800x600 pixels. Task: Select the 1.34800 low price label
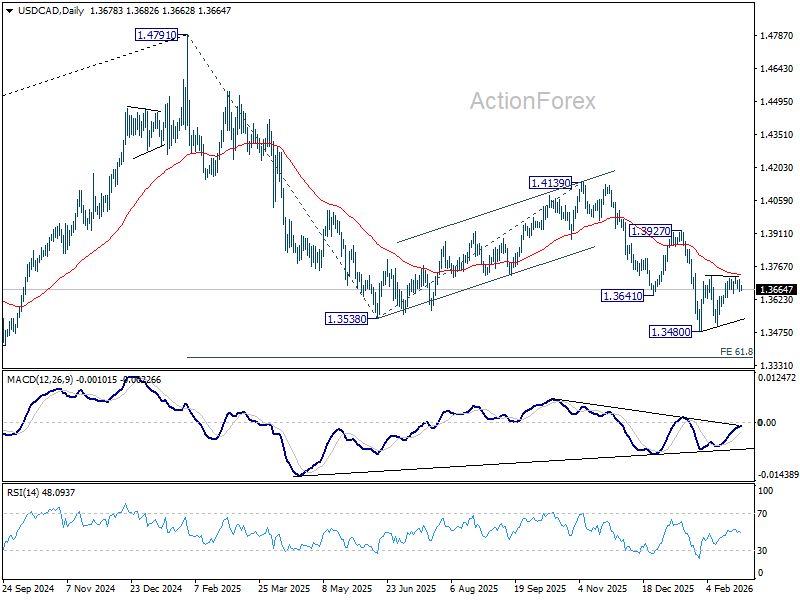click(670, 332)
